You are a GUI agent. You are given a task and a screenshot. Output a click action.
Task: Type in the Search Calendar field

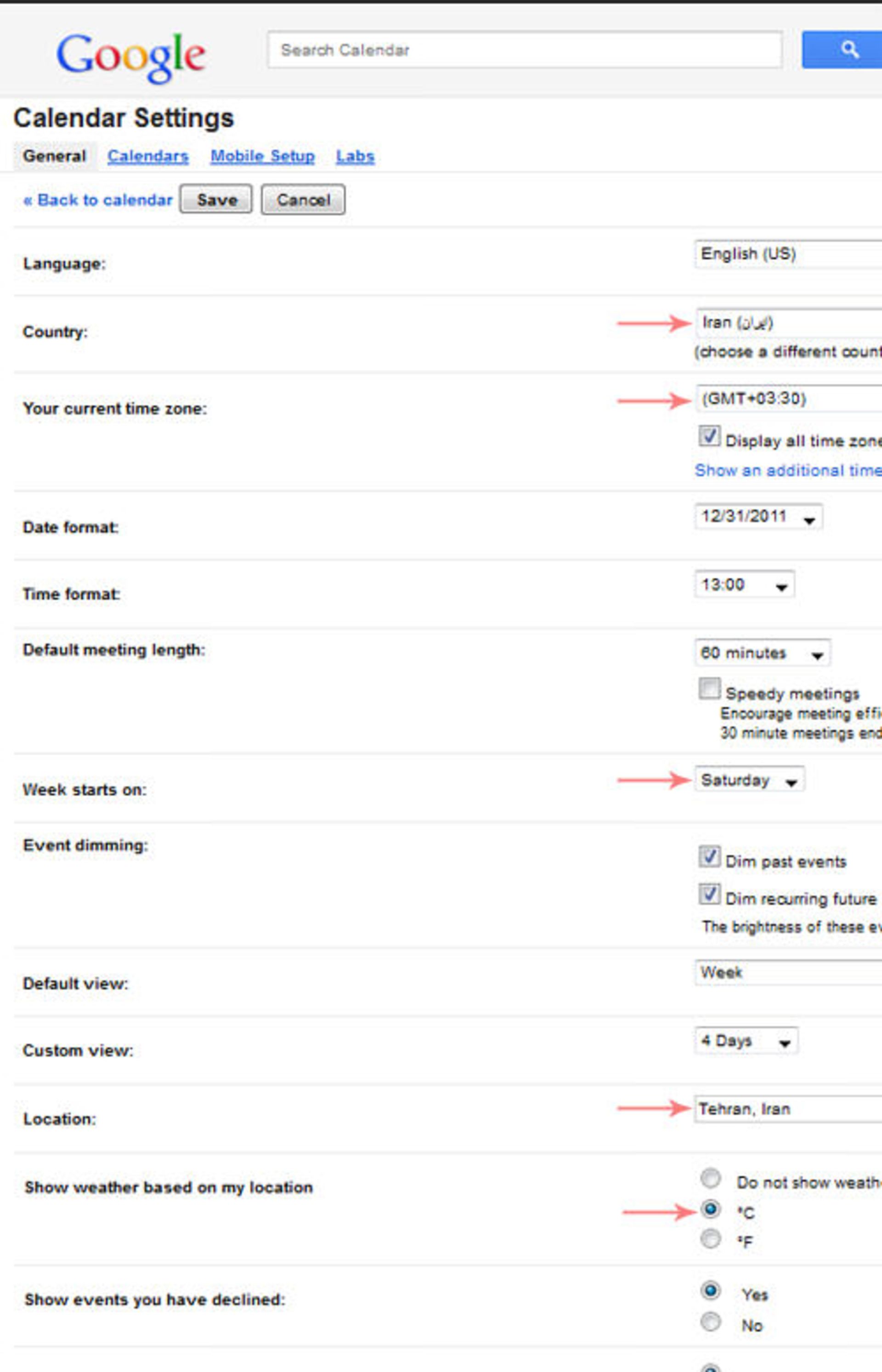tap(524, 51)
